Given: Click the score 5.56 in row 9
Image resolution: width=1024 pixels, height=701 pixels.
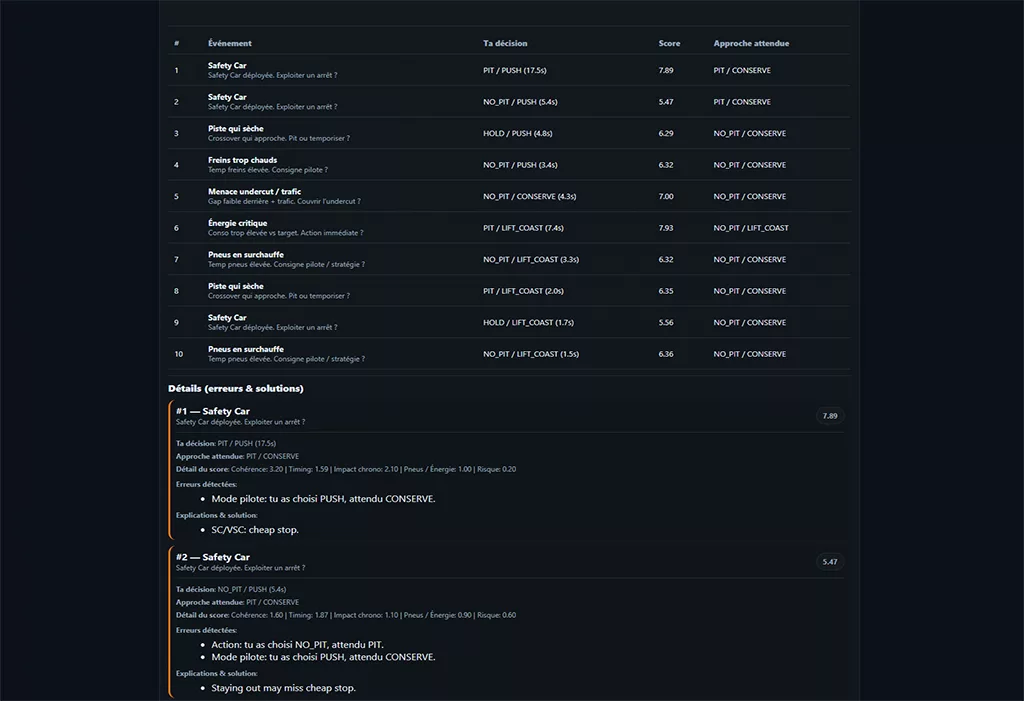Looking at the screenshot, I should coord(666,323).
